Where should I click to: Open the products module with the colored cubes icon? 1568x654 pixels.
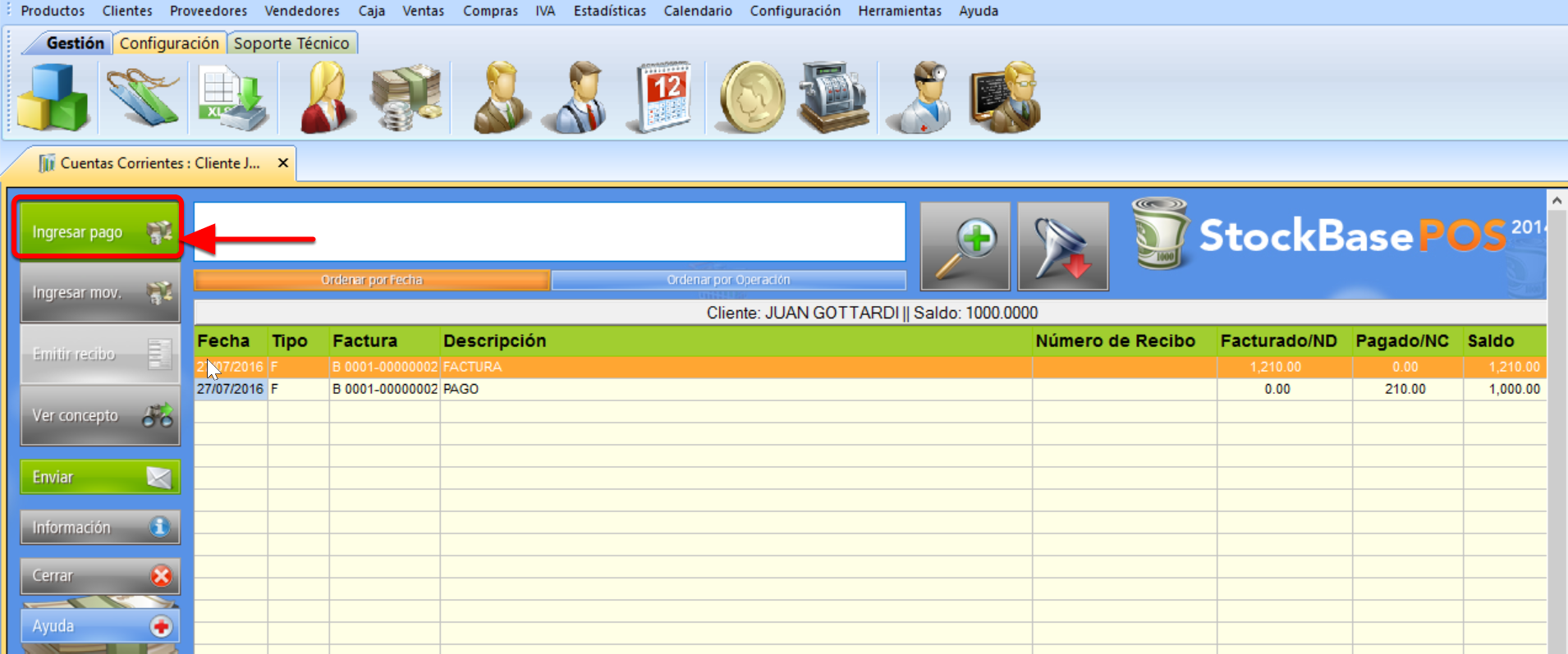(x=53, y=97)
